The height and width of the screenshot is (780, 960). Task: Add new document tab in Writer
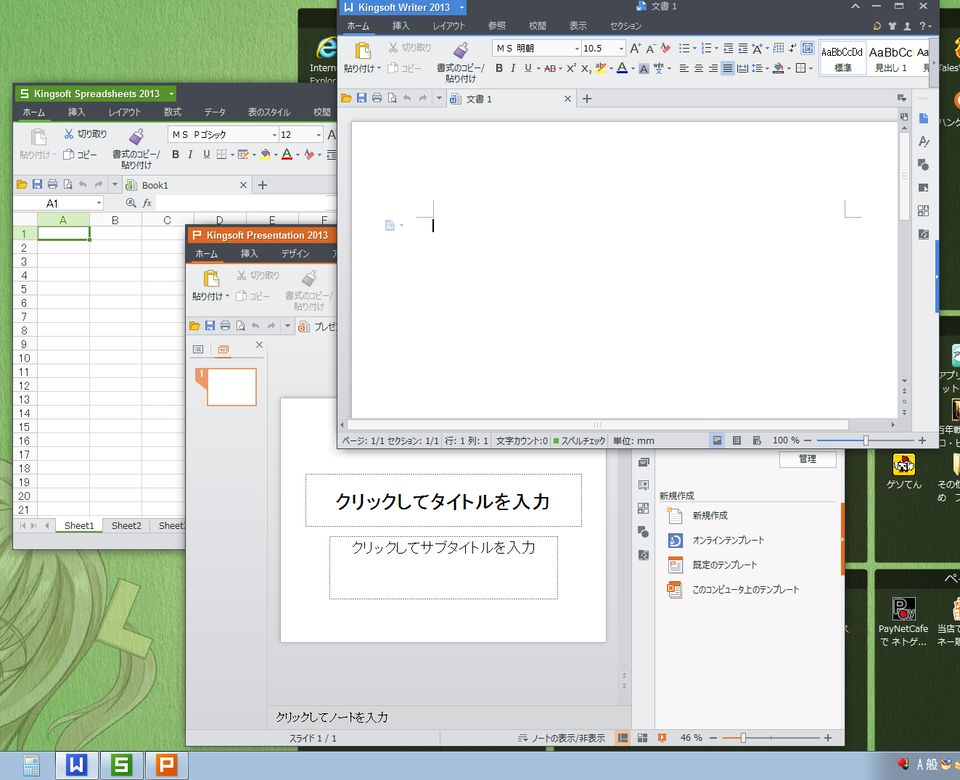click(587, 98)
